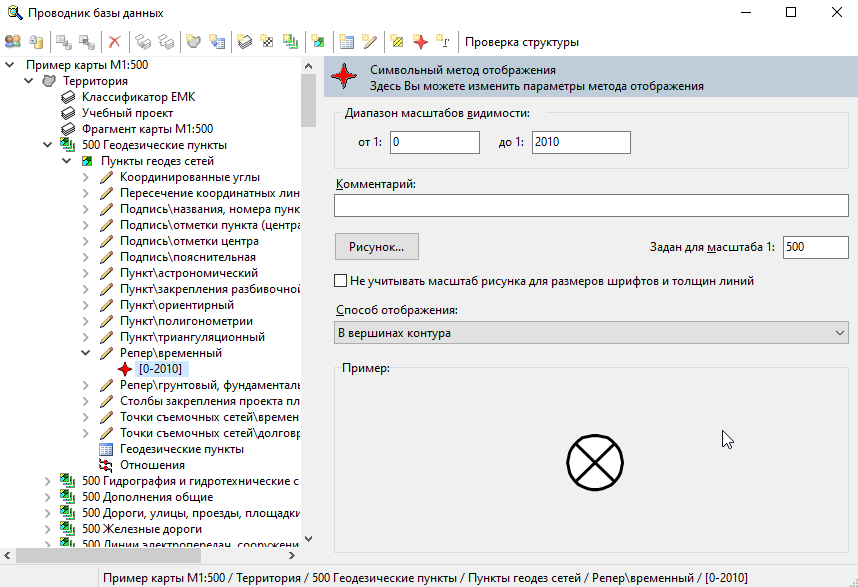The width and height of the screenshot is (858, 587).
Task: Click the Комментарий text field
Action: click(x=591, y=206)
